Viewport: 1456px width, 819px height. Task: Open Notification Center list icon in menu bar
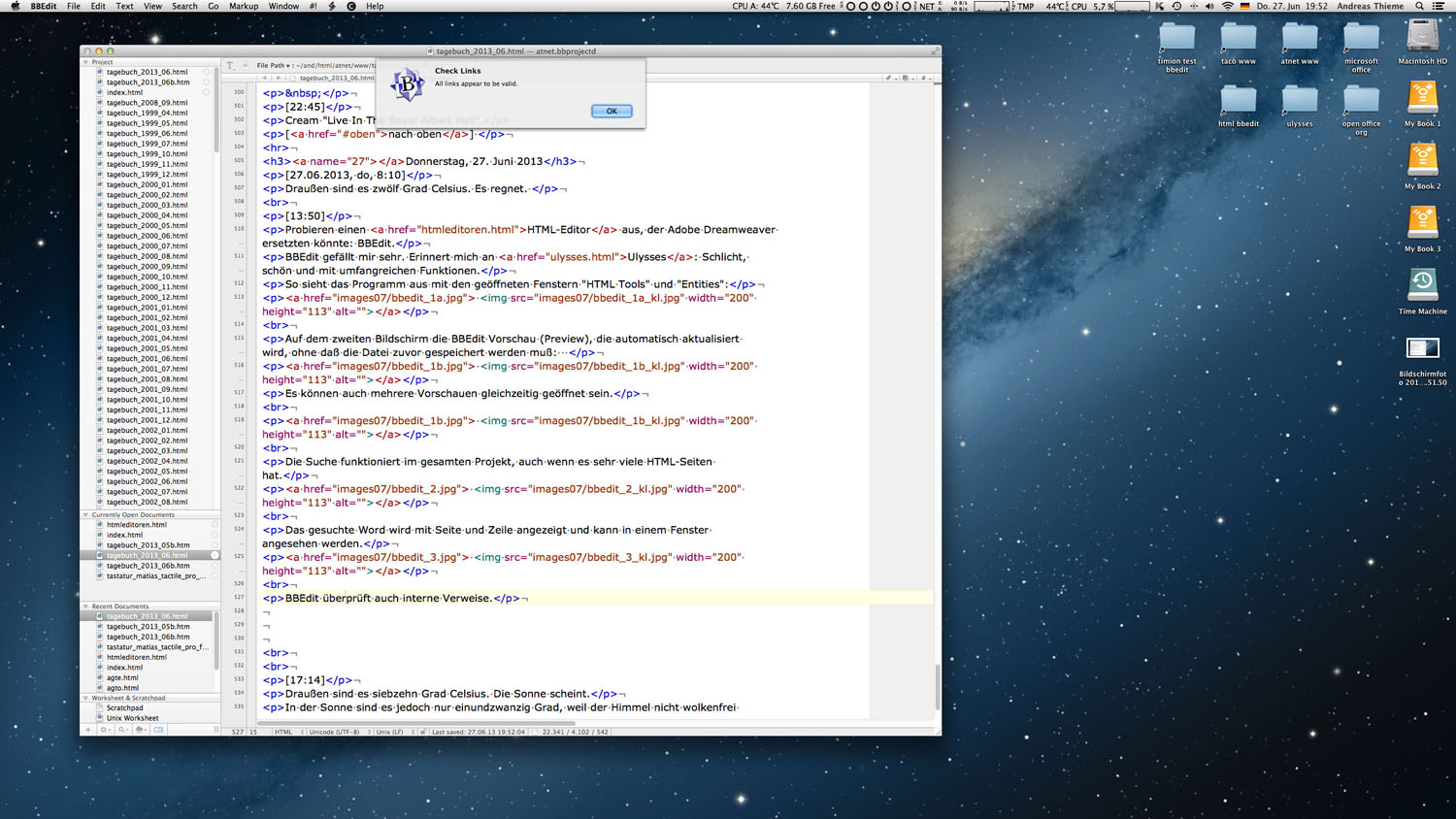tap(1439, 6)
